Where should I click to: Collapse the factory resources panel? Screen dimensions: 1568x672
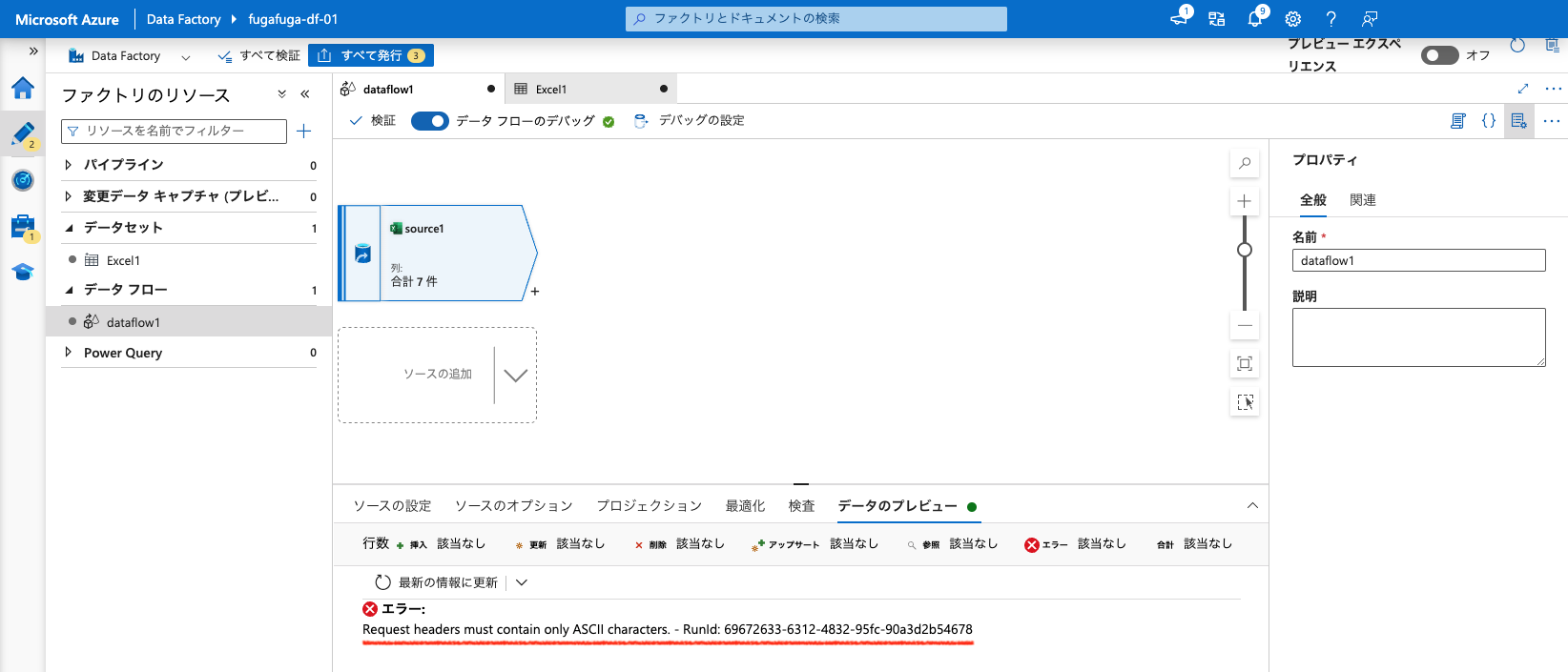[305, 94]
